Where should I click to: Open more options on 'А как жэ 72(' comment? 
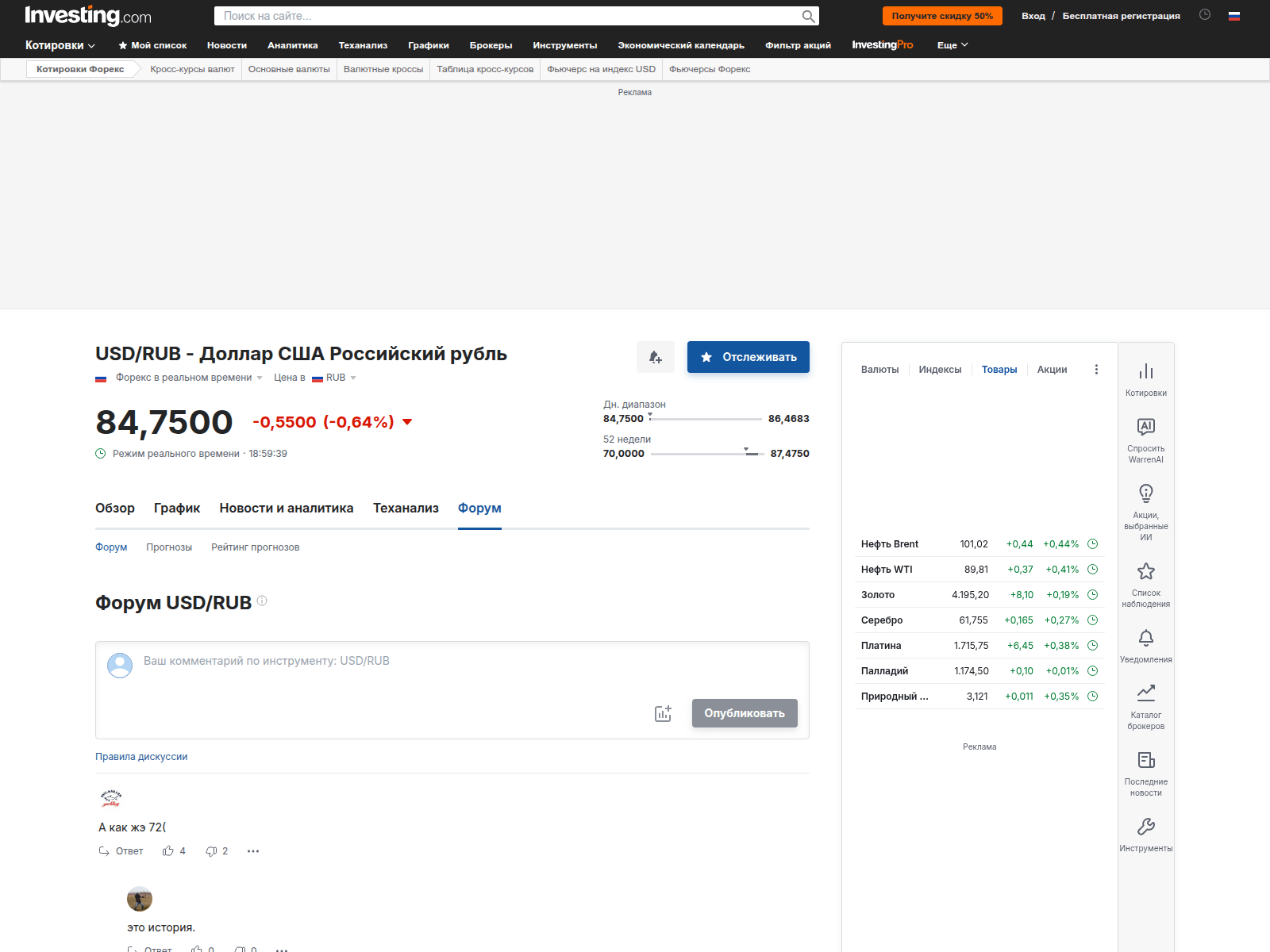pyautogui.click(x=253, y=851)
